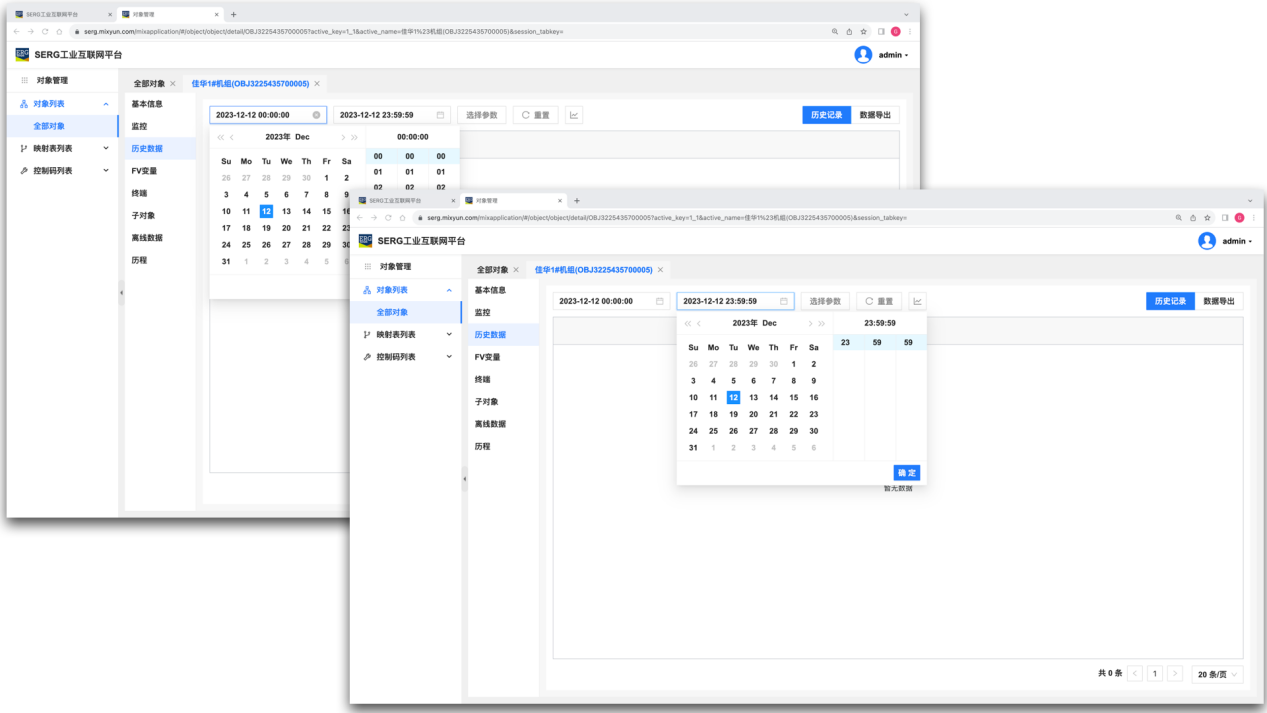Collapse the 对象列表 menu in the front window
This screenshot has width=1267, height=713.
(x=449, y=290)
